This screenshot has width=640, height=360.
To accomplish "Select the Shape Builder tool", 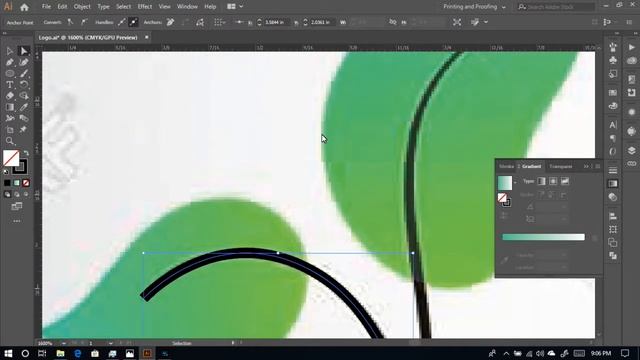I will tap(24, 96).
